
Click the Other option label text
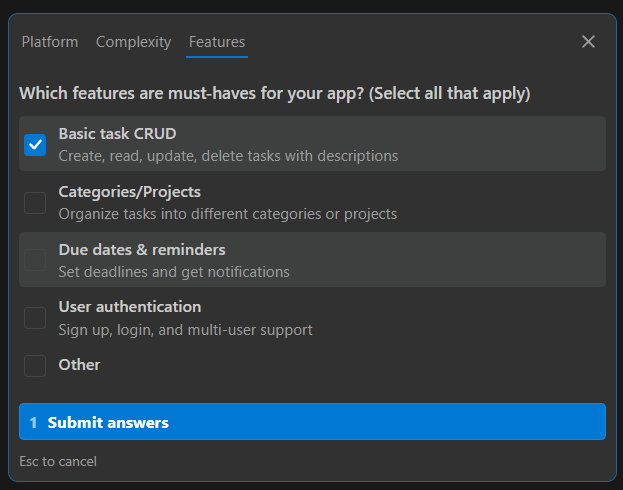tap(79, 365)
